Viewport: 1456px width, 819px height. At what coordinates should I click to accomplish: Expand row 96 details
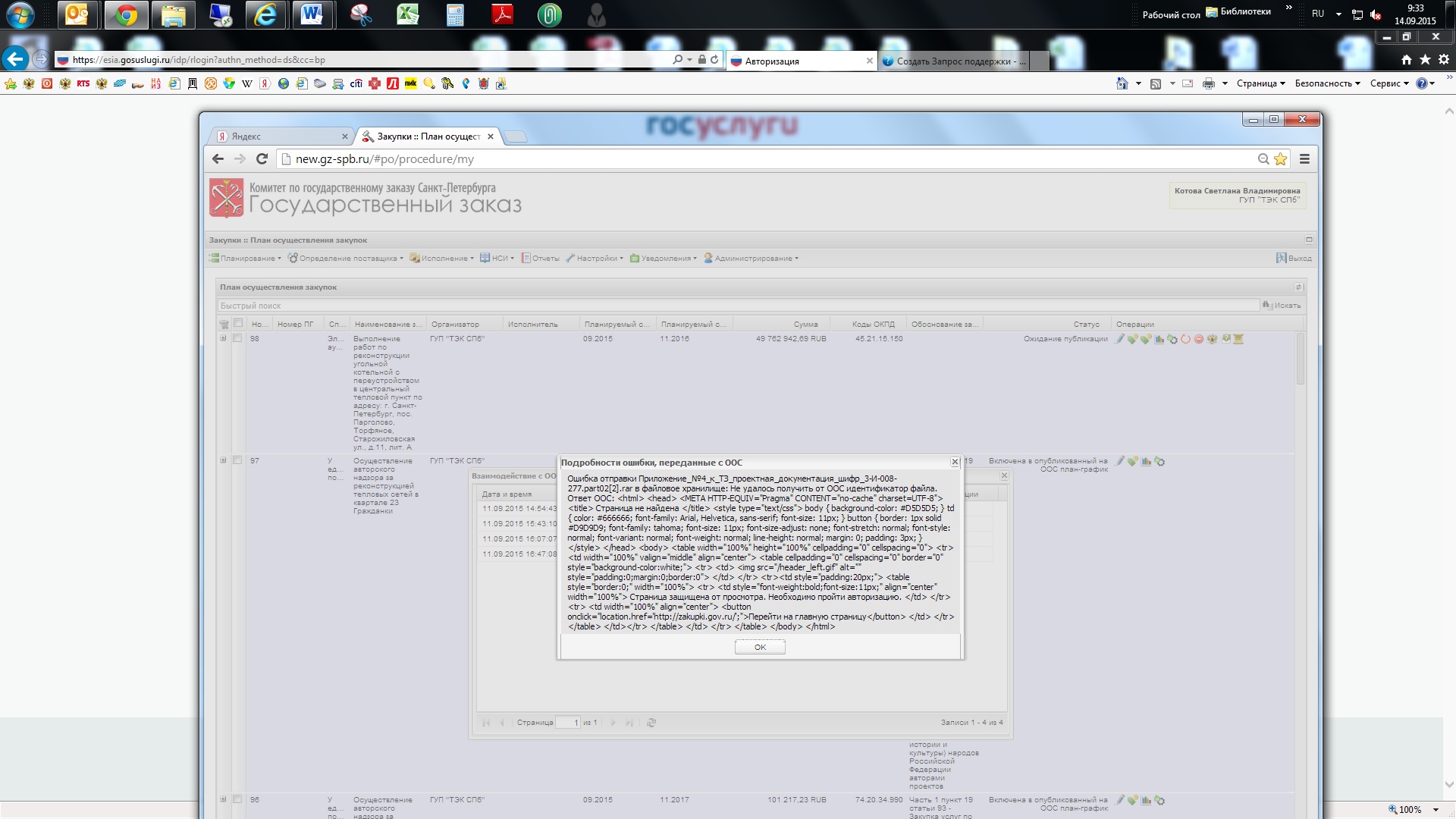pos(223,799)
